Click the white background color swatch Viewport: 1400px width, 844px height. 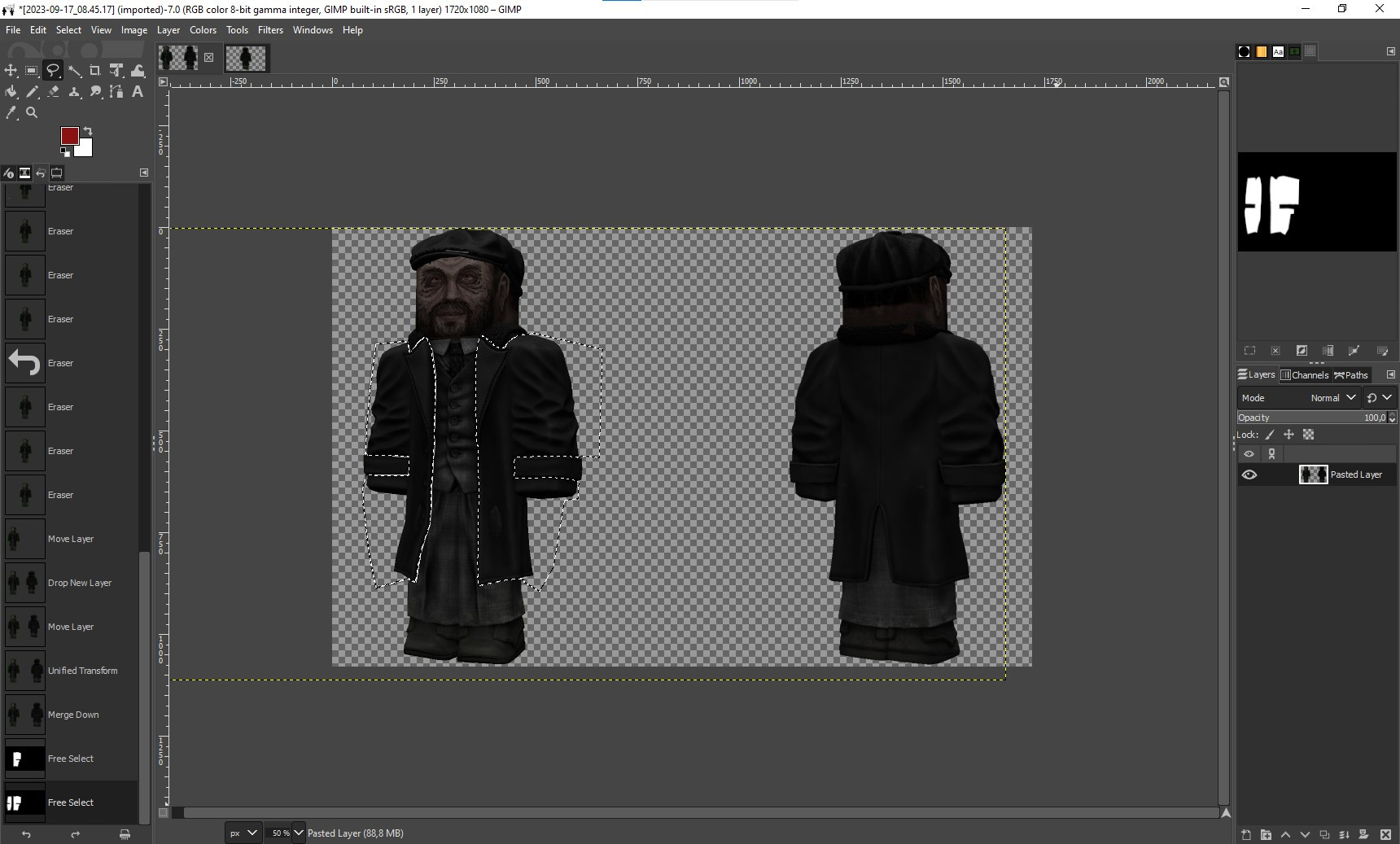click(85, 148)
